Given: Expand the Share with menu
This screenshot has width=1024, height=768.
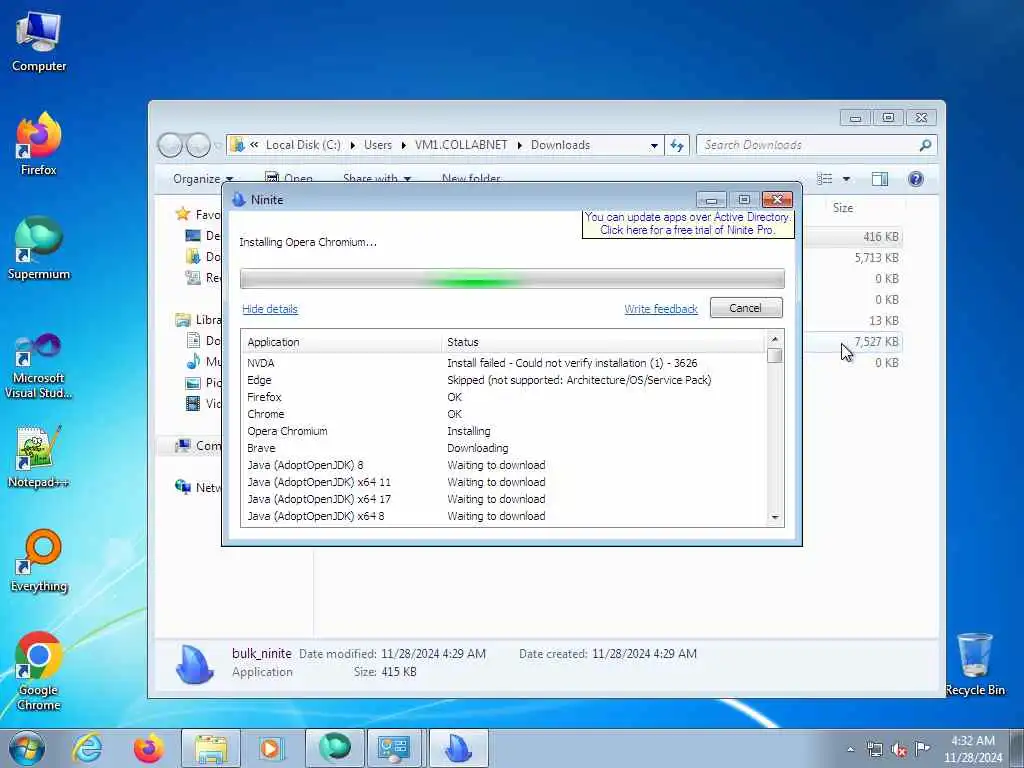Looking at the screenshot, I should click(x=377, y=178).
